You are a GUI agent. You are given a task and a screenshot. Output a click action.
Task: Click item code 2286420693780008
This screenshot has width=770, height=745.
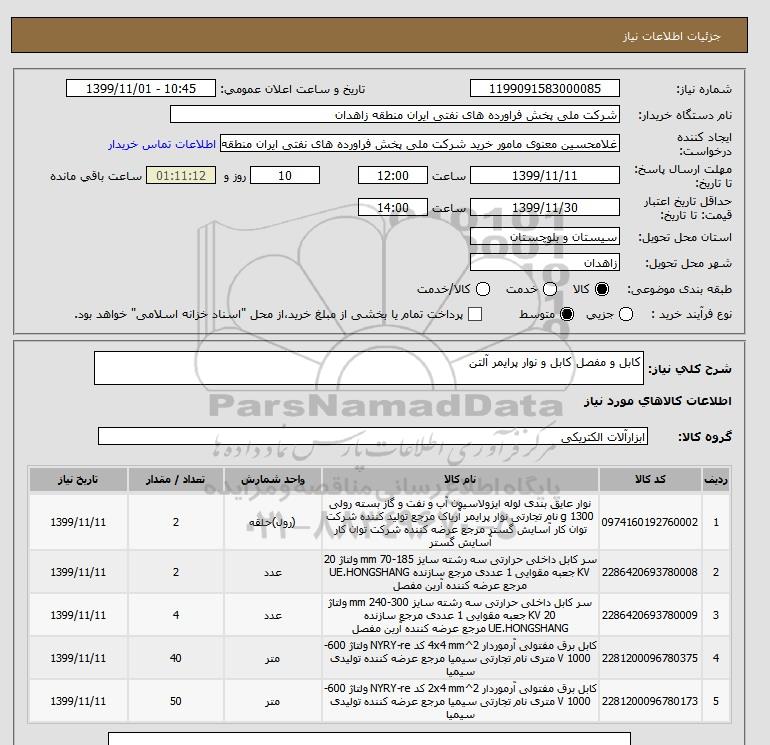pos(650,572)
